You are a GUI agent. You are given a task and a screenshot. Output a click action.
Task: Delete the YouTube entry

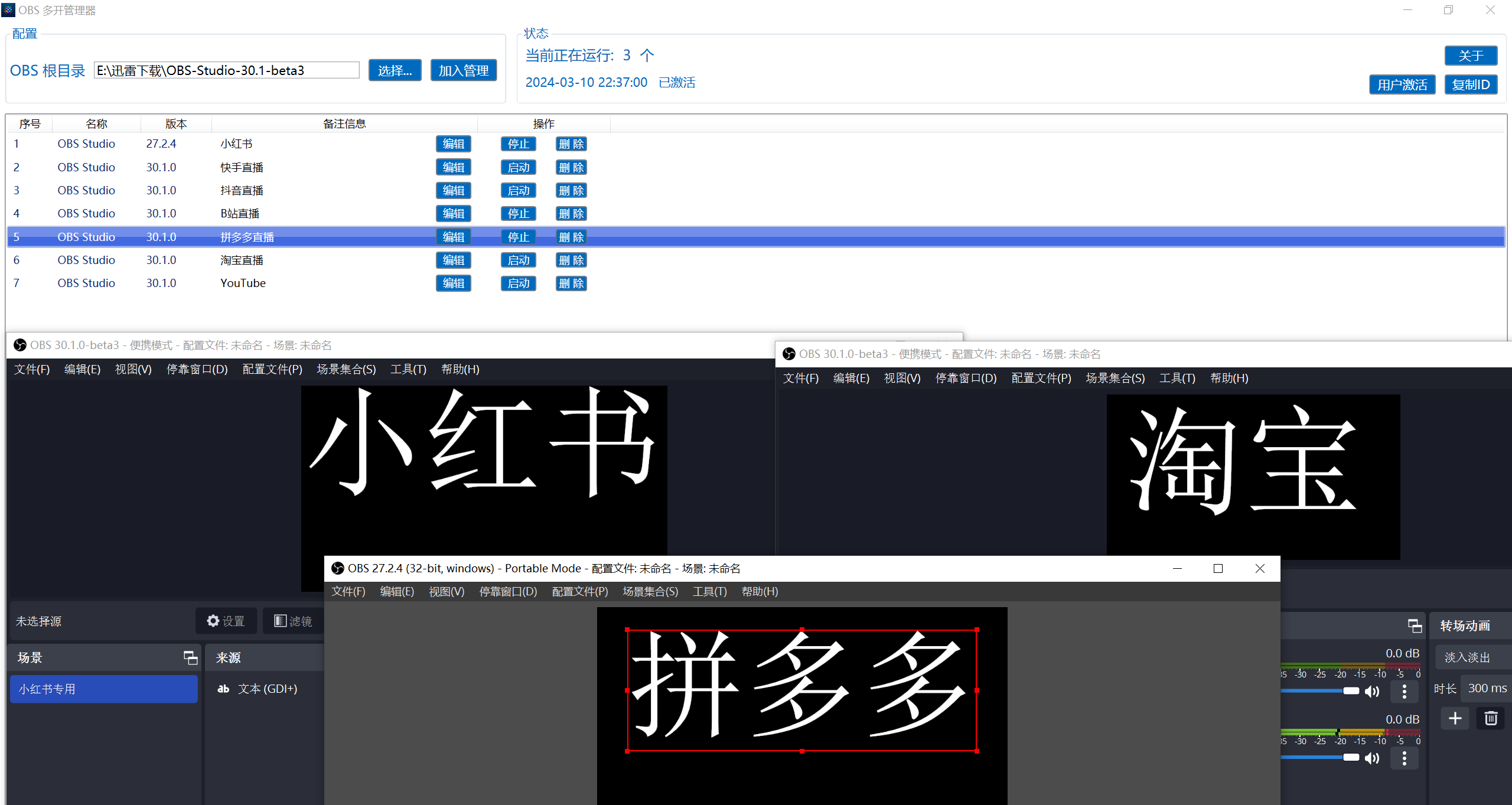coord(571,283)
